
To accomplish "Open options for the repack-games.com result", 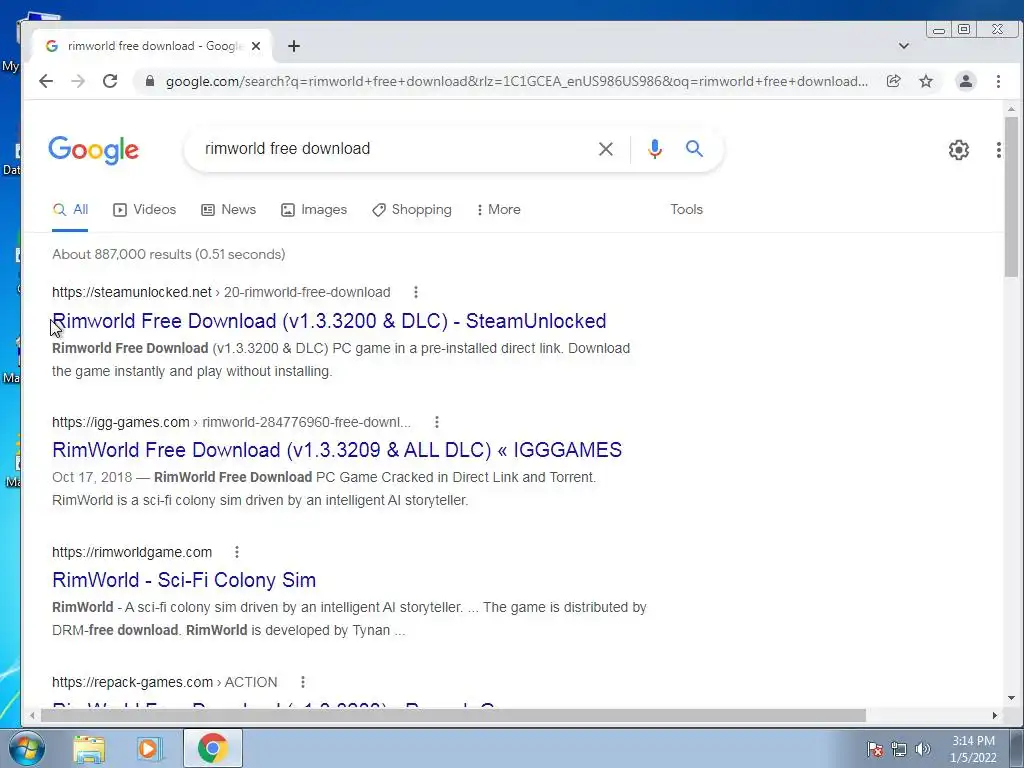I will 302,682.
